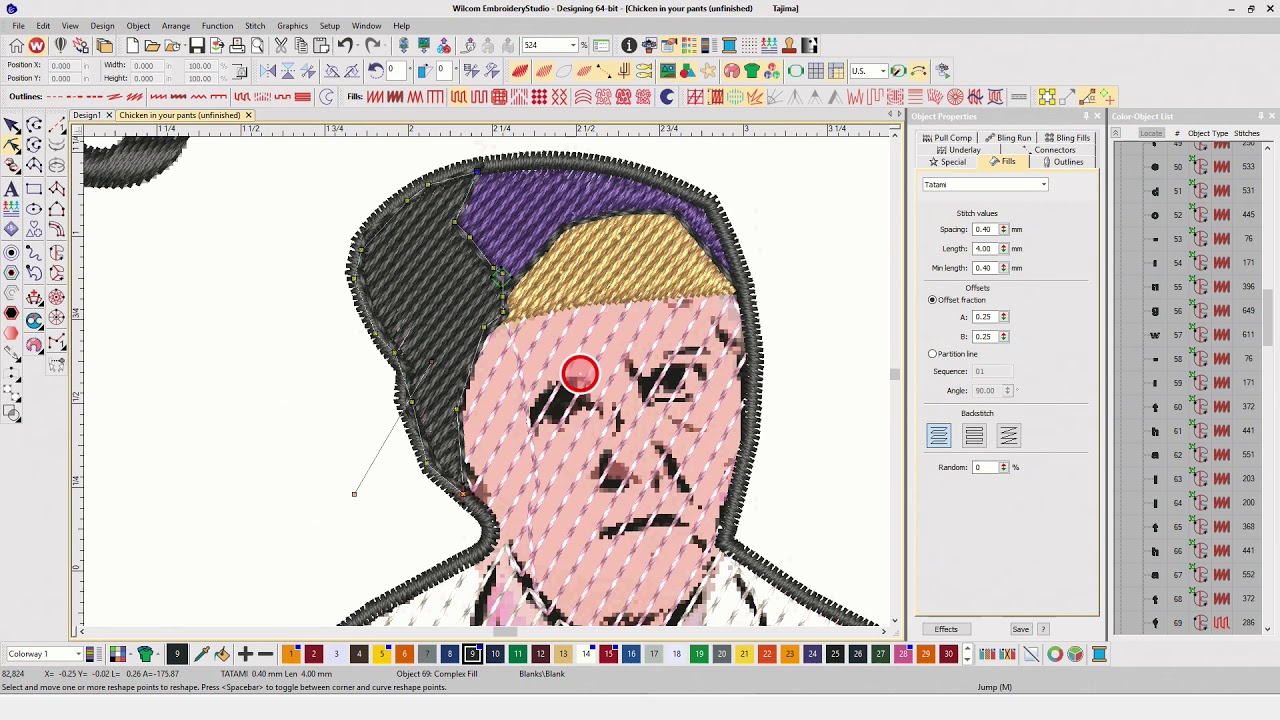This screenshot has width=1280, height=720.
Task: Click the Locate button in Color-Object List
Action: [x=1151, y=133]
